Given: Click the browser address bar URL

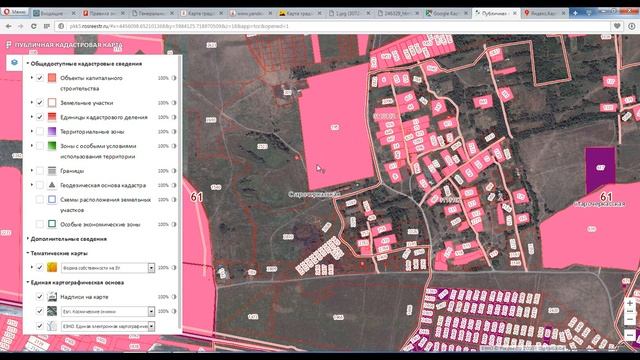Looking at the screenshot, I should (x=179, y=26).
